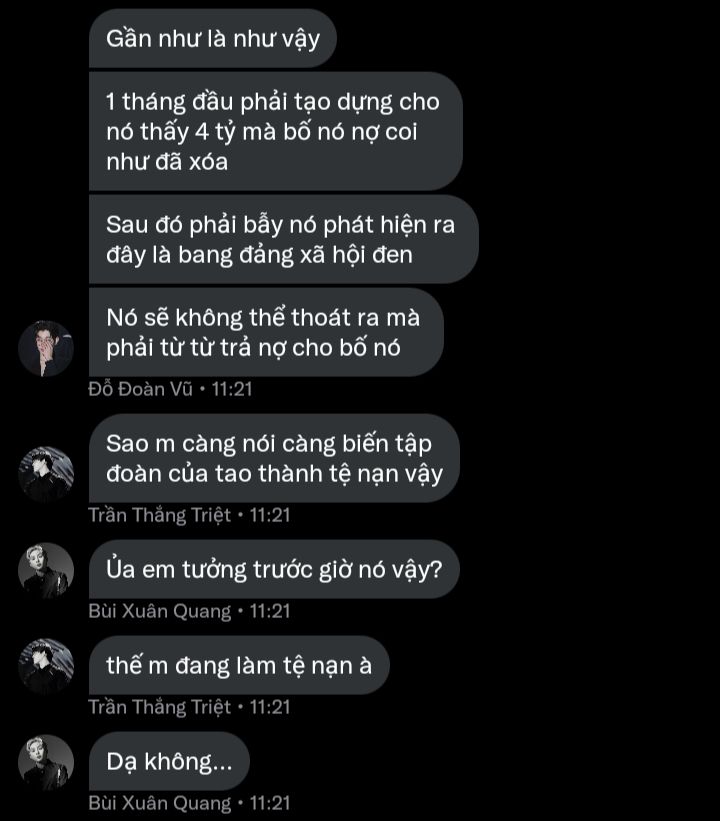720x821 pixels.
Task: Tap Bùi Xuân Quang's name under 'Dạ không...' message
Action: pyautogui.click(x=160, y=803)
